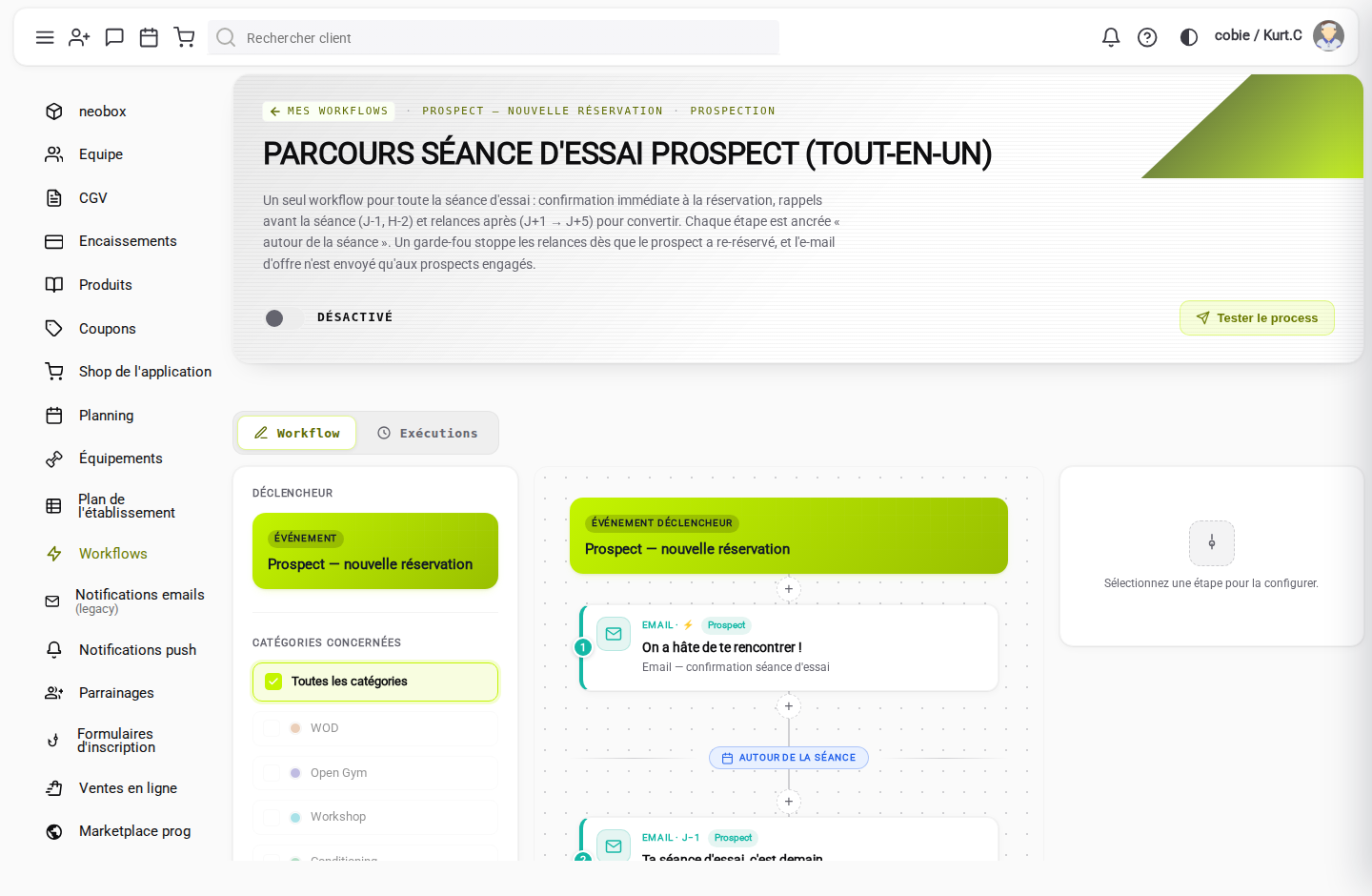
Task: Add step below the trigger node
Action: 789,589
